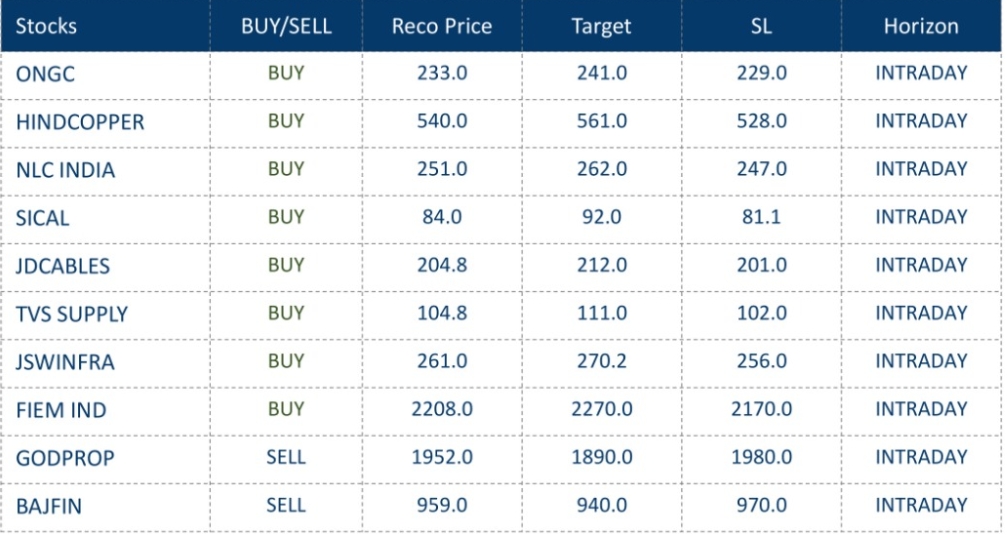The image size is (1007, 535).
Task: Select the FIEM IND stock
Action: tap(61, 410)
